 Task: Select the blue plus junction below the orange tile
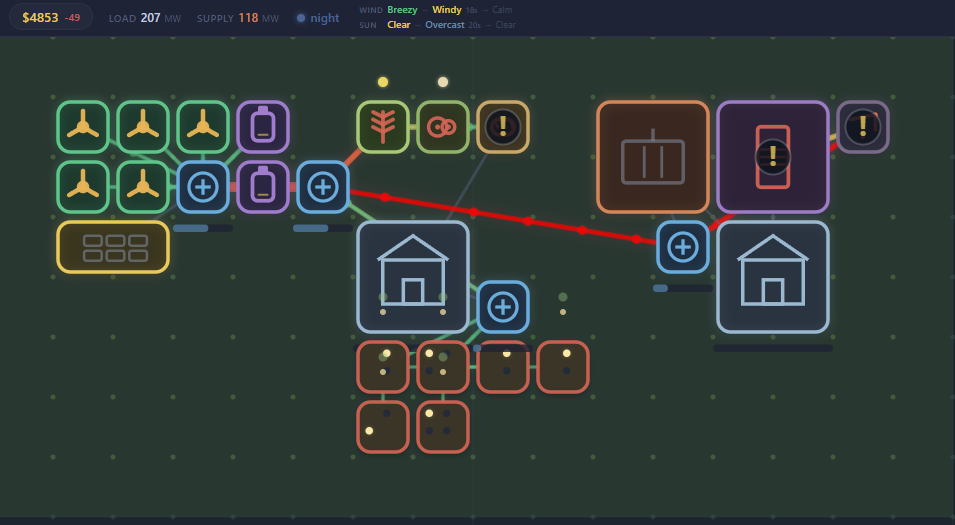click(x=683, y=247)
